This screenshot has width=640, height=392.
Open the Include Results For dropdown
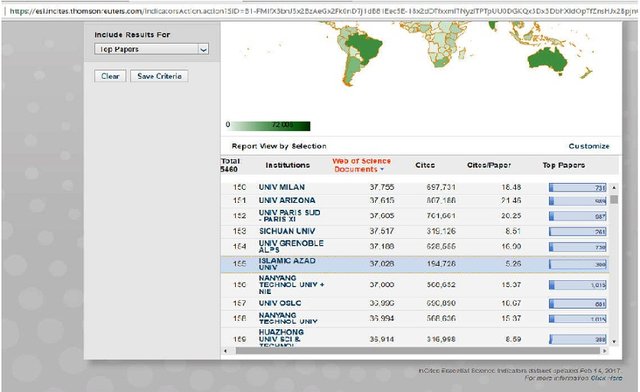(151, 49)
